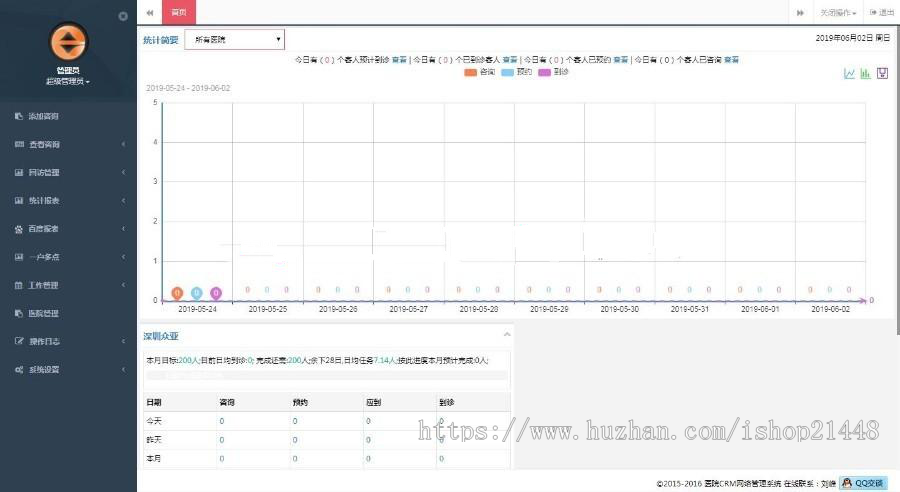Click the 2019-05-24 - 2019-06-02 date range text

pos(188,88)
